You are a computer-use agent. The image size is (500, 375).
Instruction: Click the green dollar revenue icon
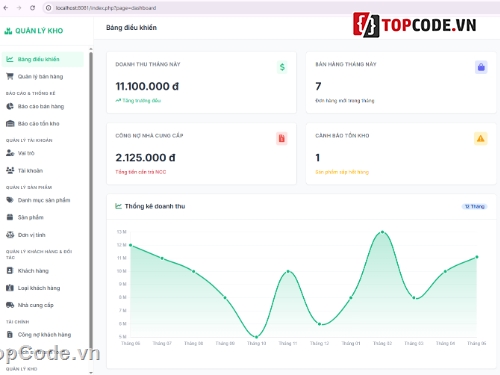282,67
